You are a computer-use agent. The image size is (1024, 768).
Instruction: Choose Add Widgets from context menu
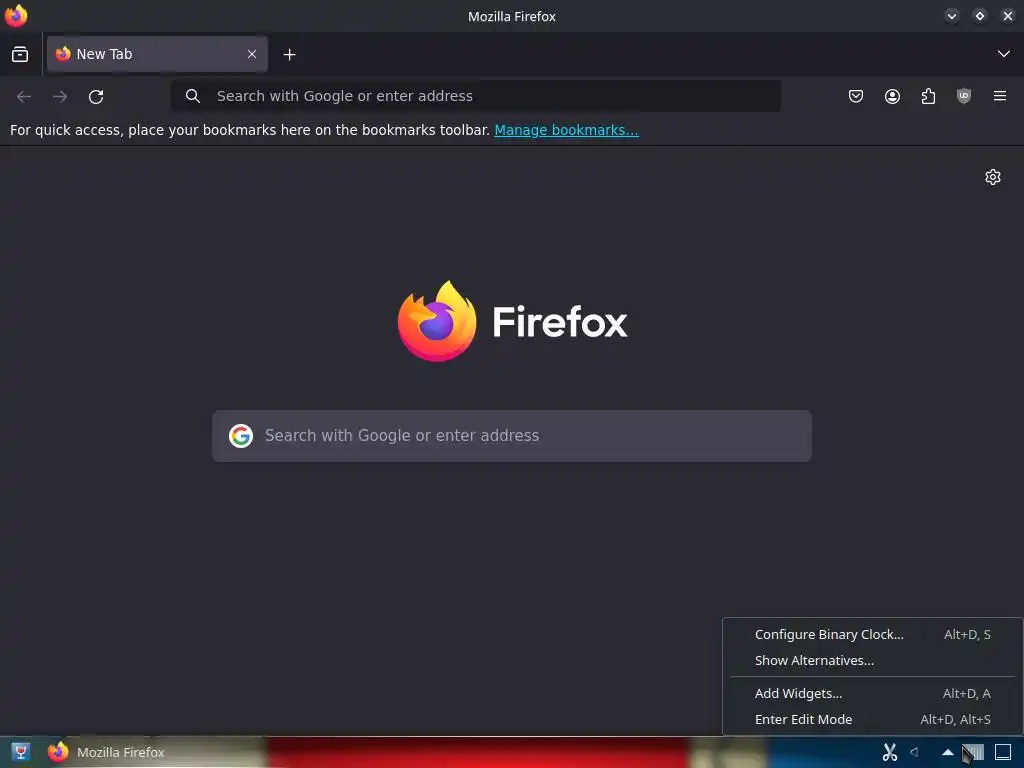tap(872, 694)
